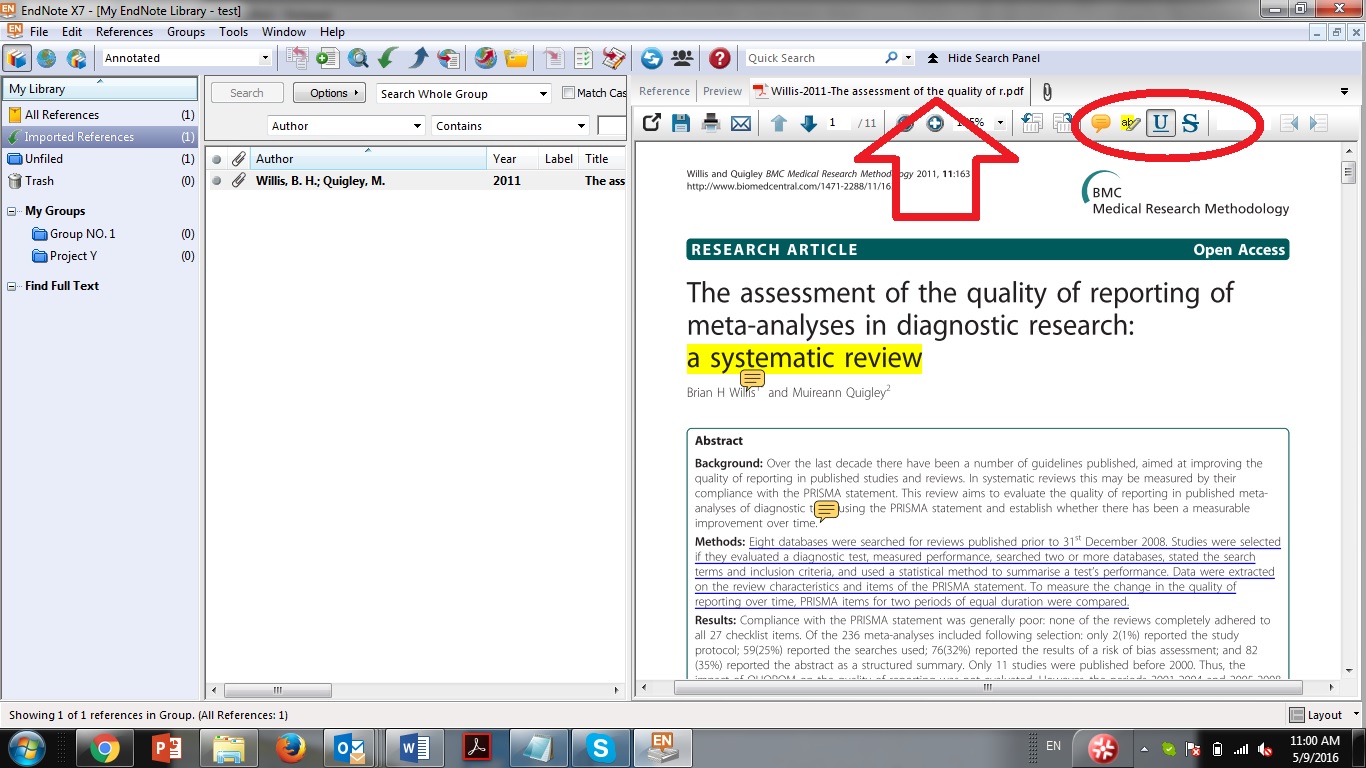Click the Email PDF attachment icon
1366x768 pixels.
[x=741, y=122]
